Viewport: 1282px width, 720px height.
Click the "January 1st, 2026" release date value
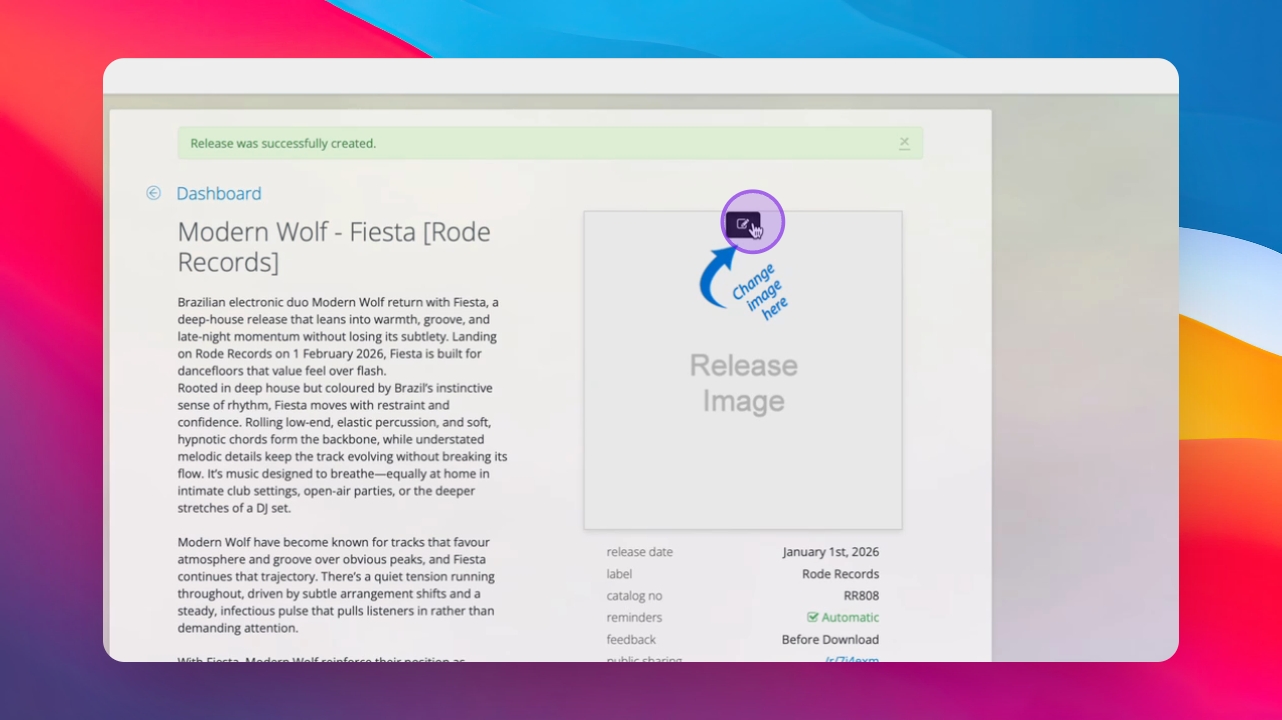(x=831, y=552)
